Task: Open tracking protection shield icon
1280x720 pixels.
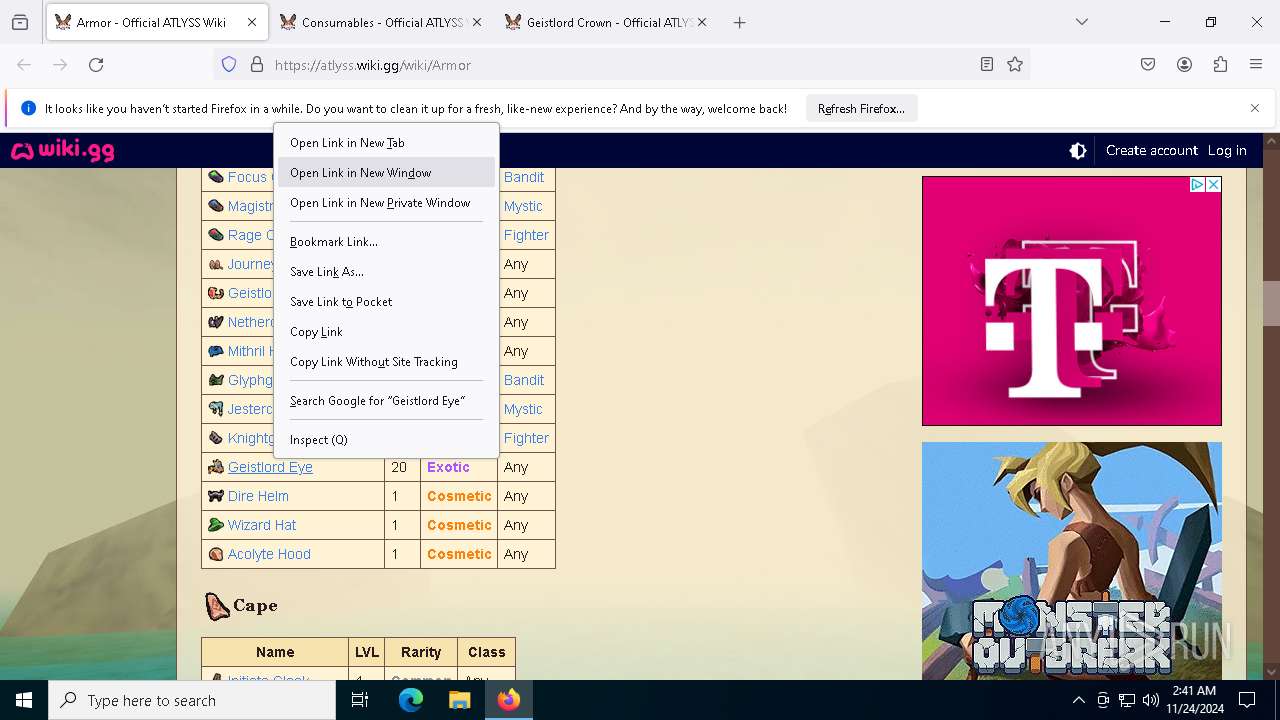Action: point(229,65)
